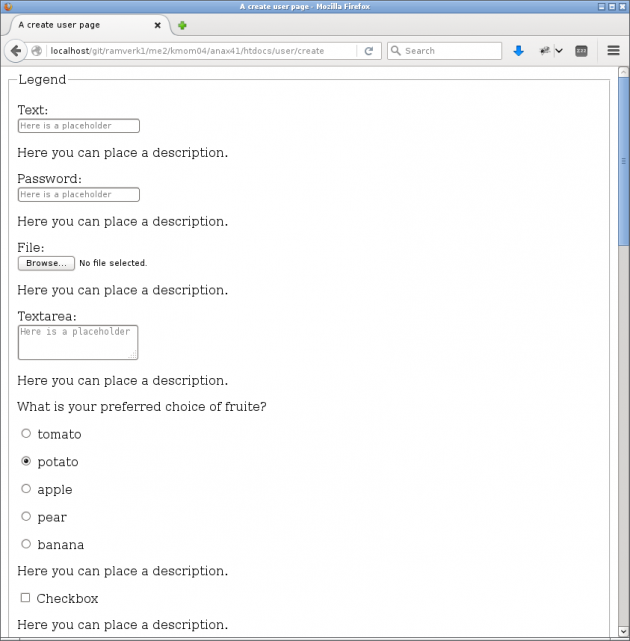Focus the URL address bar
The image size is (630, 641).
coord(202,51)
